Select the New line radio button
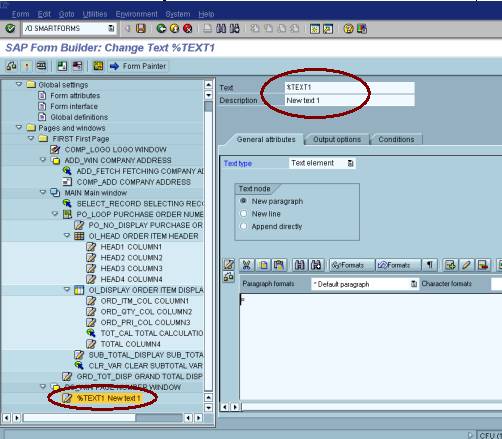502x439 pixels. pyautogui.click(x=244, y=213)
